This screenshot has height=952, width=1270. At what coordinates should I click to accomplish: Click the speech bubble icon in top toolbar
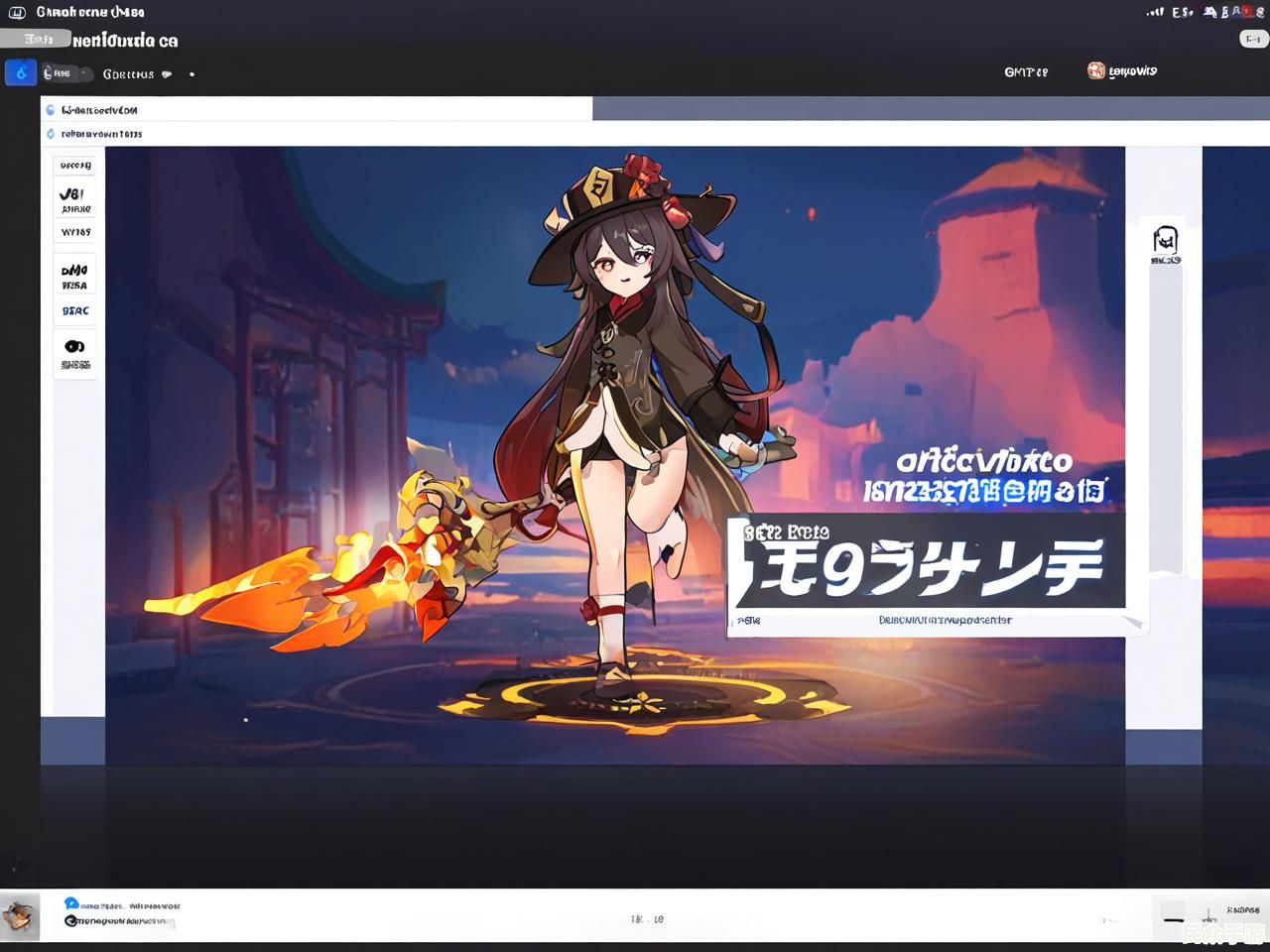tap(167, 74)
